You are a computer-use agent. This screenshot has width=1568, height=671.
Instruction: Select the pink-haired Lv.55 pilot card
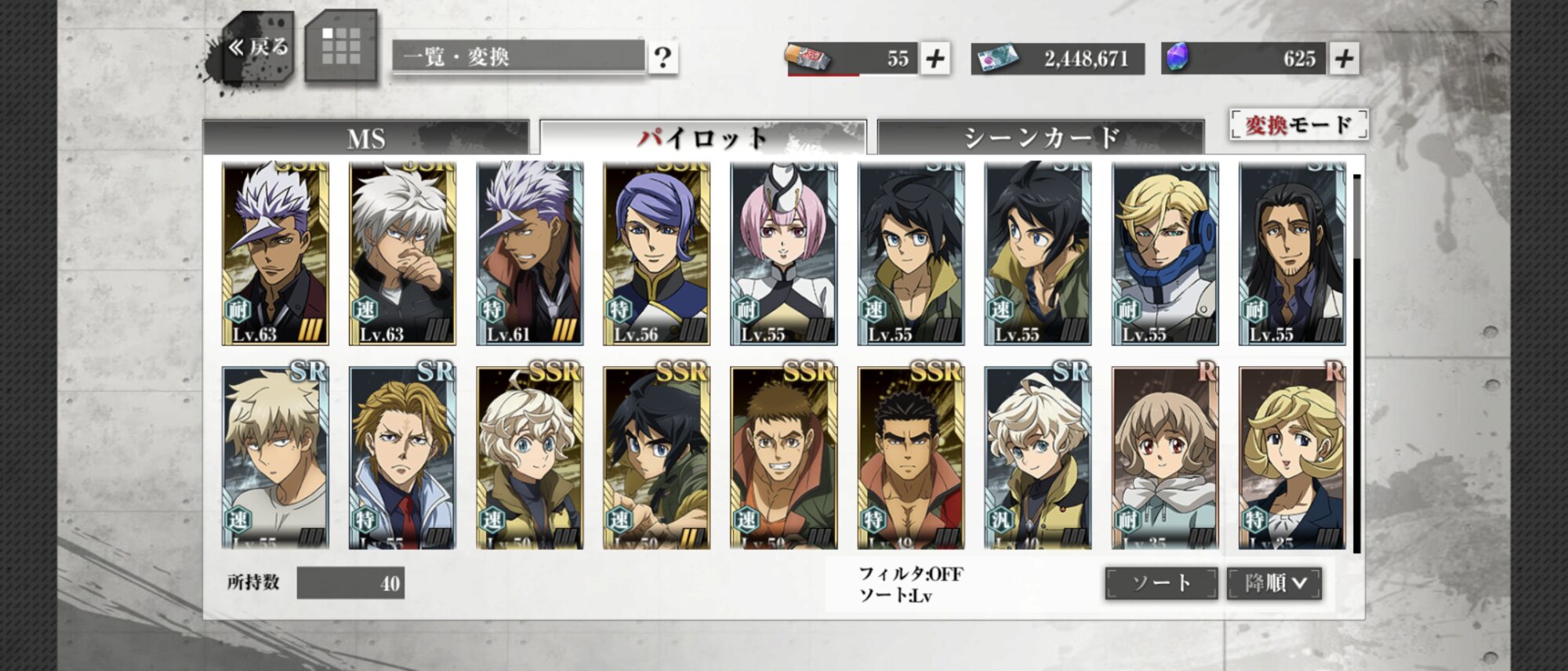click(x=783, y=253)
